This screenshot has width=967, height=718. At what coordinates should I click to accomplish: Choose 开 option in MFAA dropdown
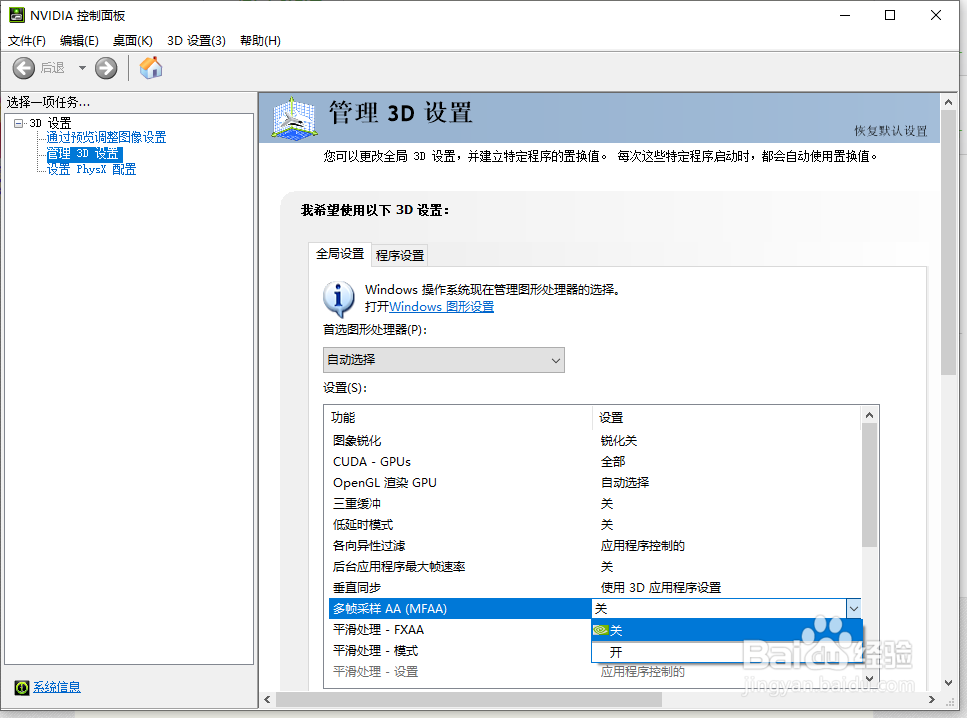coord(726,652)
